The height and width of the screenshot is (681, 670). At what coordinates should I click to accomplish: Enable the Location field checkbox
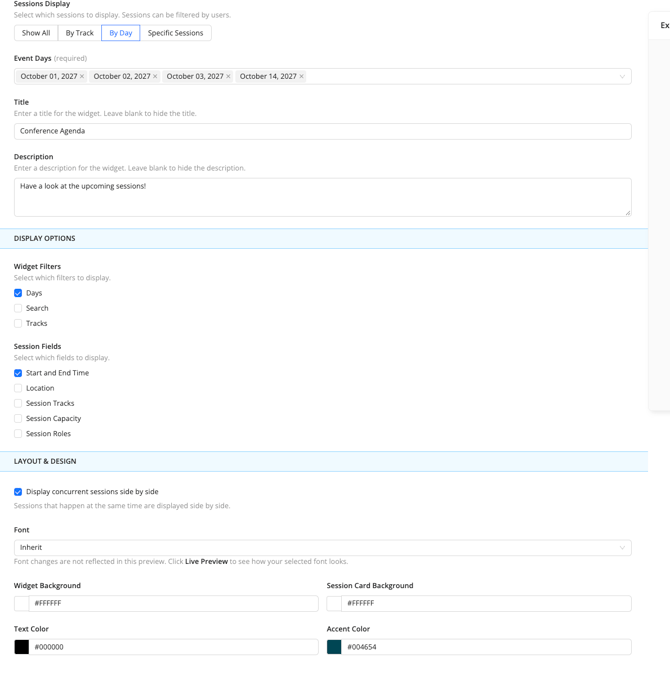[18, 388]
